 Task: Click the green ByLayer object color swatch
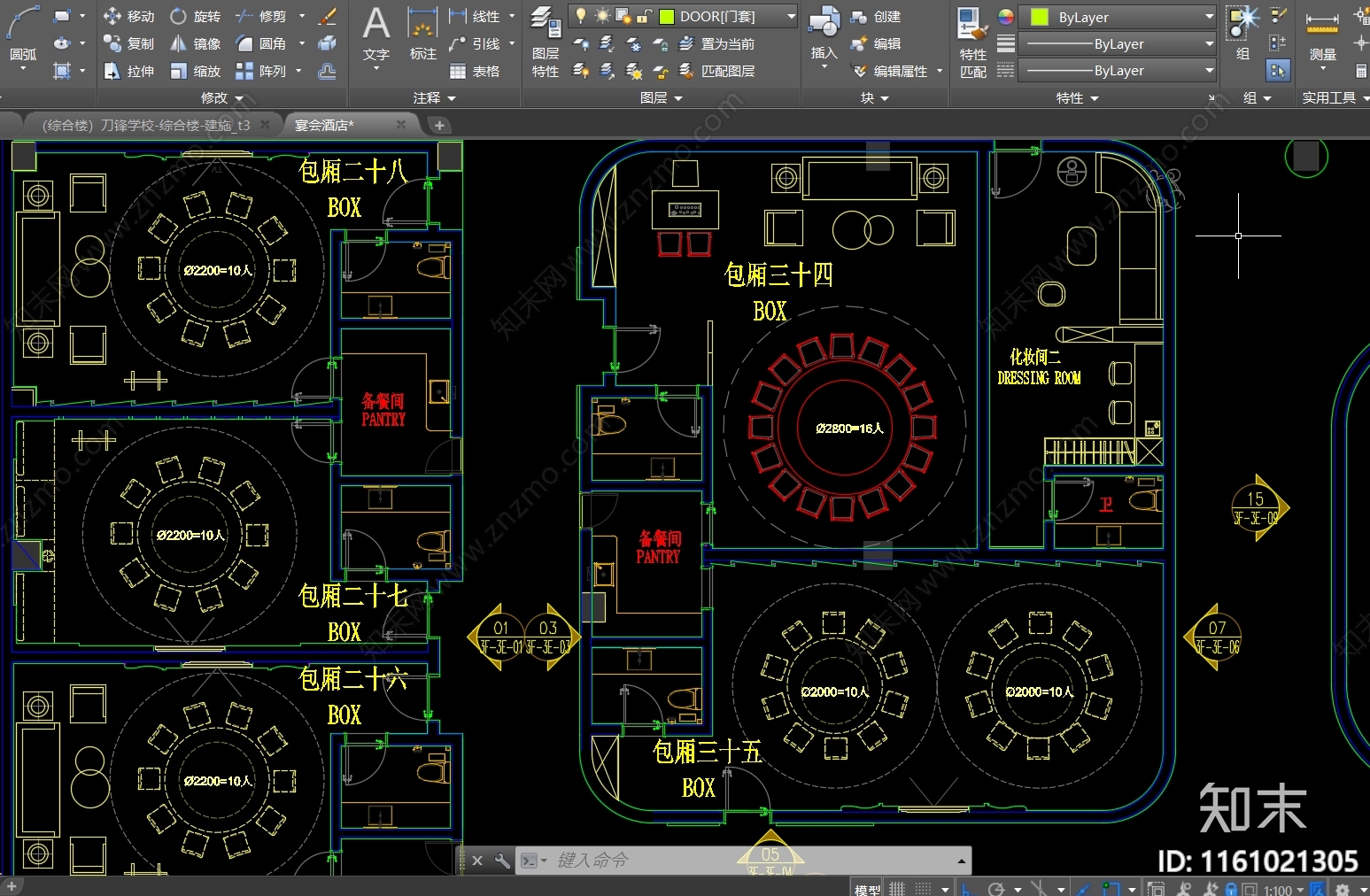(x=1040, y=17)
